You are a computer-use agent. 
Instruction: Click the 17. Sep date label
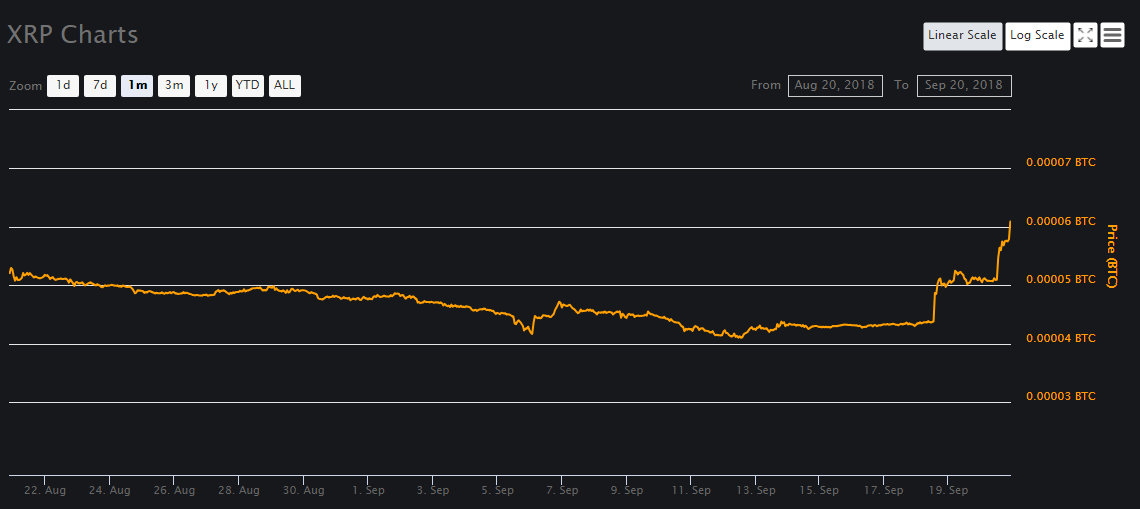[883, 491]
